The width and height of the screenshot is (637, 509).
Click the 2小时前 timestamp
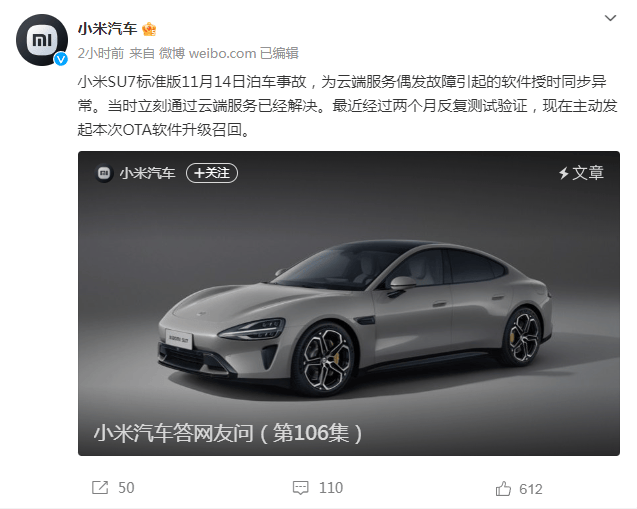[x=101, y=53]
